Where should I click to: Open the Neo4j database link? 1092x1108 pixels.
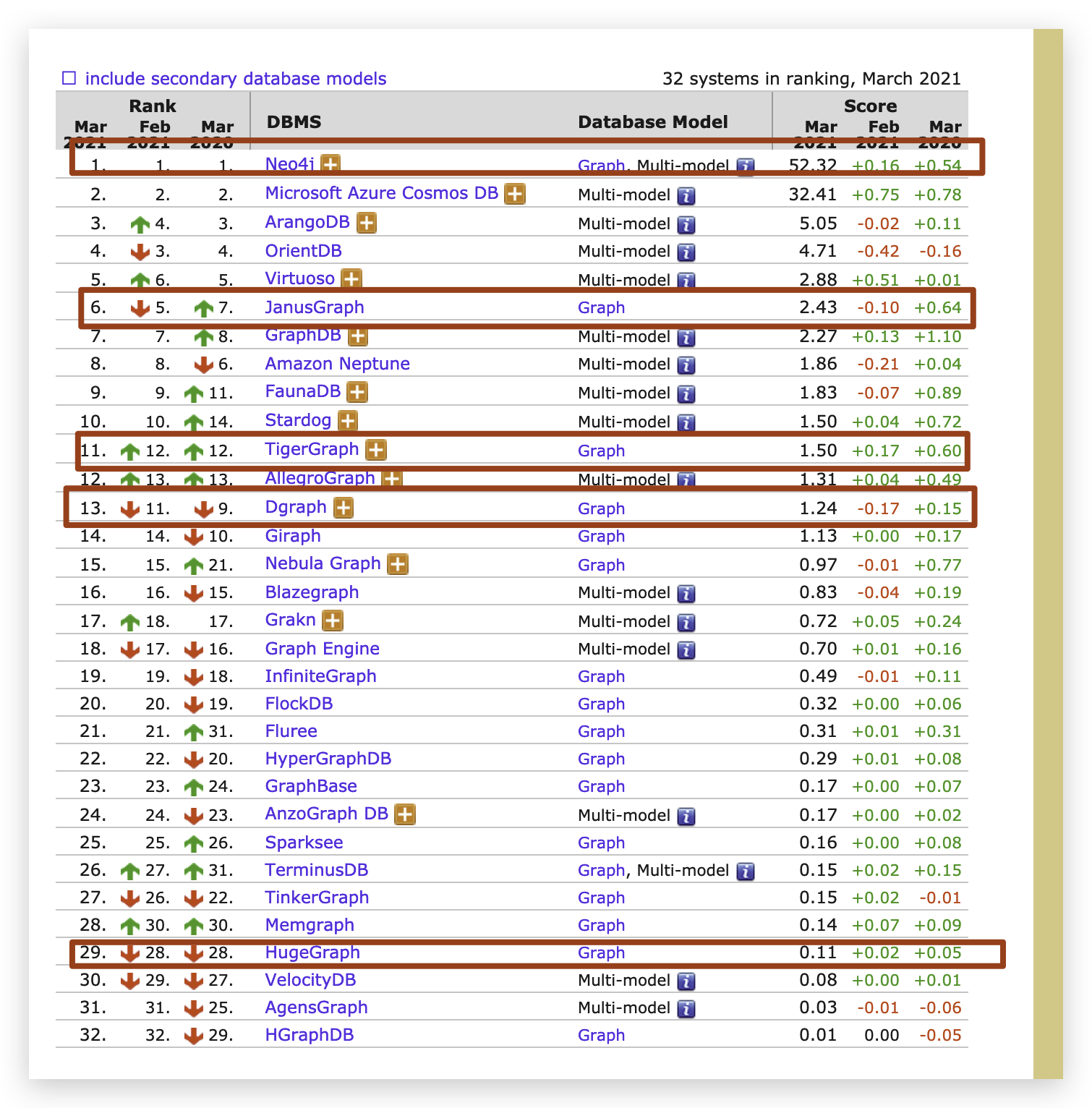pos(290,164)
